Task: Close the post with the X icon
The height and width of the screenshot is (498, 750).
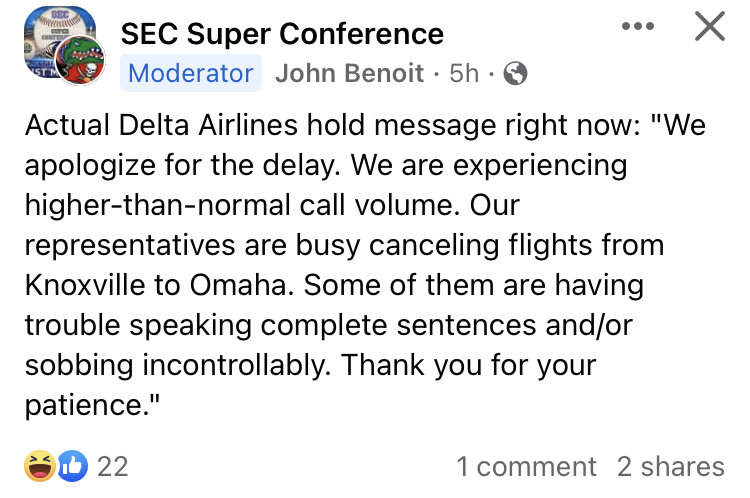Action: (709, 26)
